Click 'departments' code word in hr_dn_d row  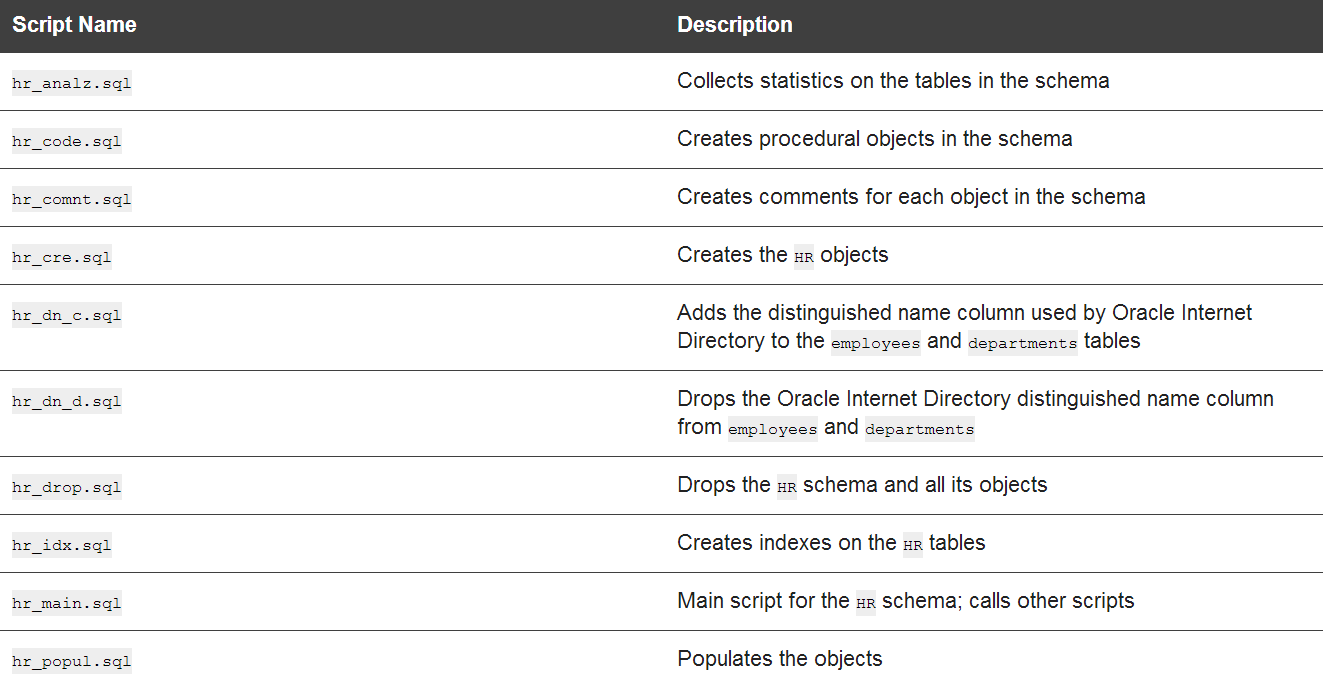coord(919,428)
